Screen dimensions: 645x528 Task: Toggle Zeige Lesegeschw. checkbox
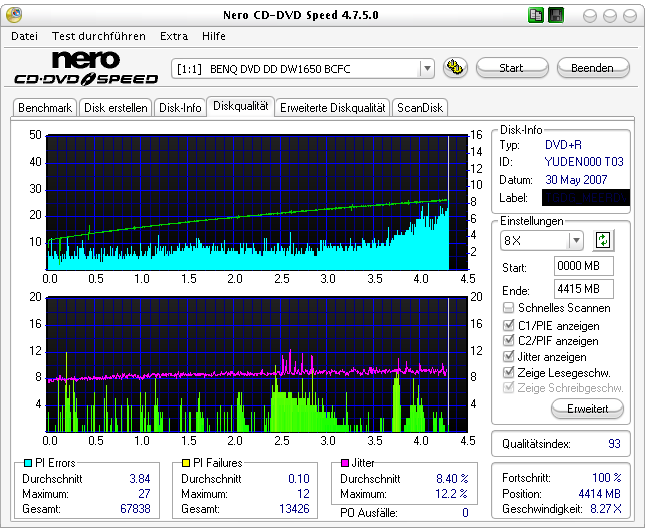(508, 372)
